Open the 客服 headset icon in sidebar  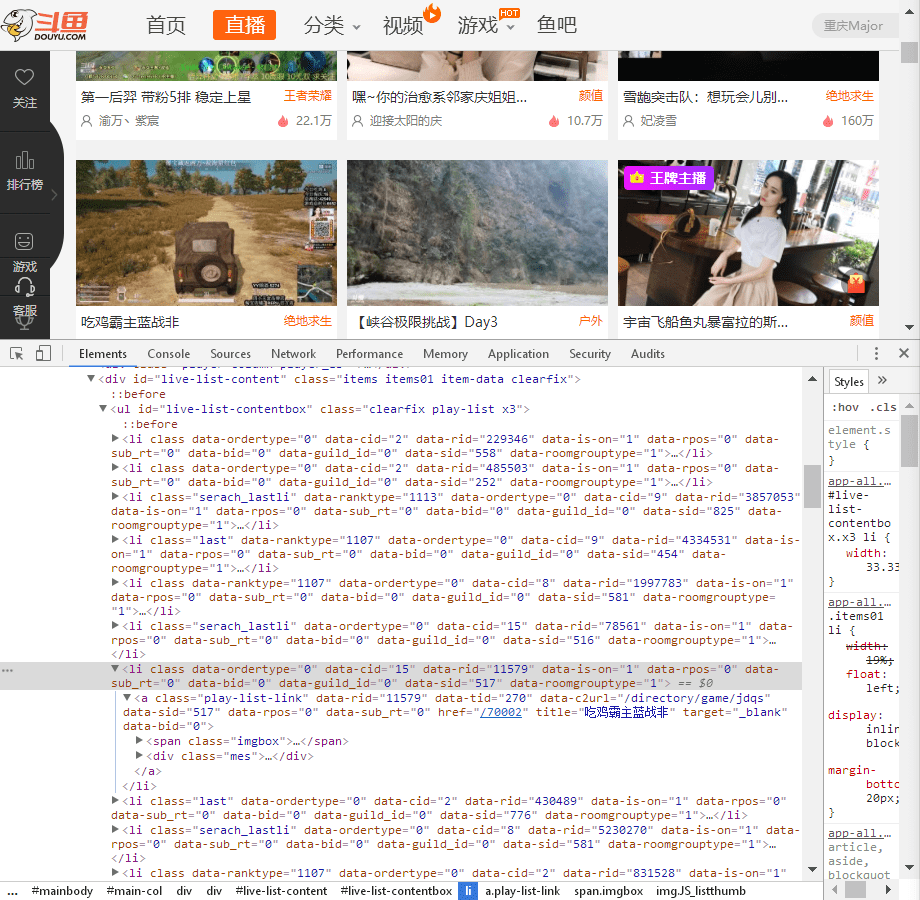click(25, 287)
